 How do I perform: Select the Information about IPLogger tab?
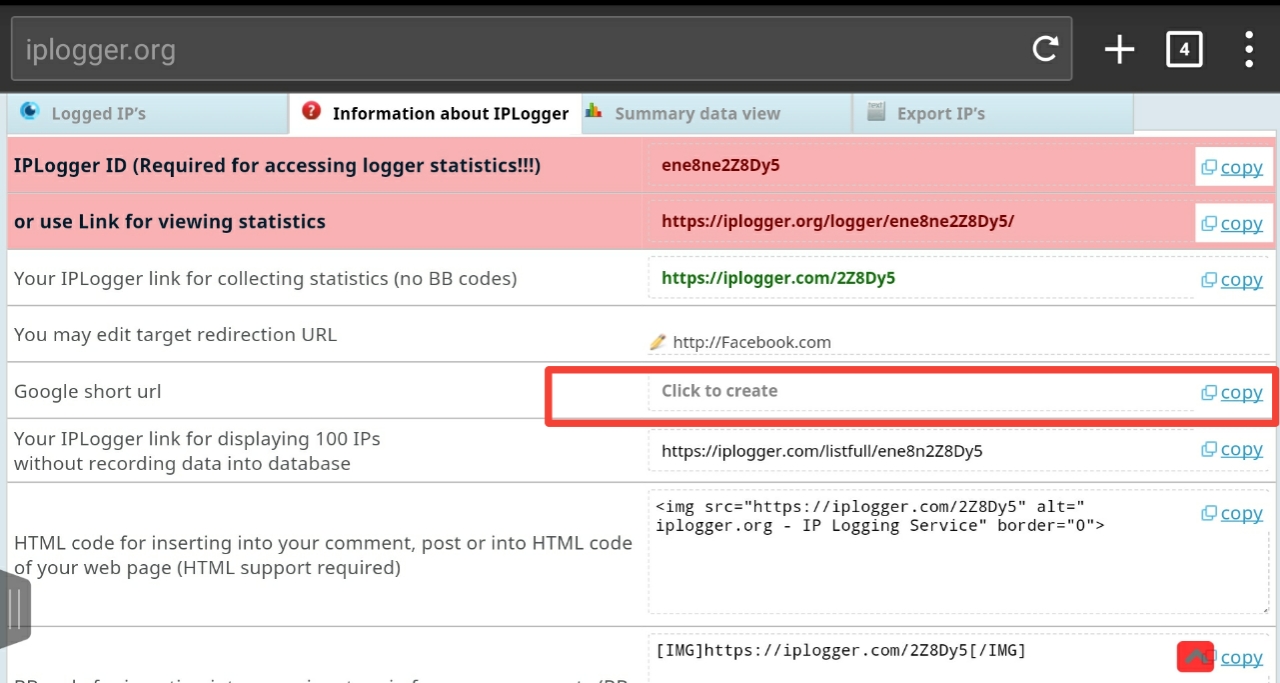(435, 113)
